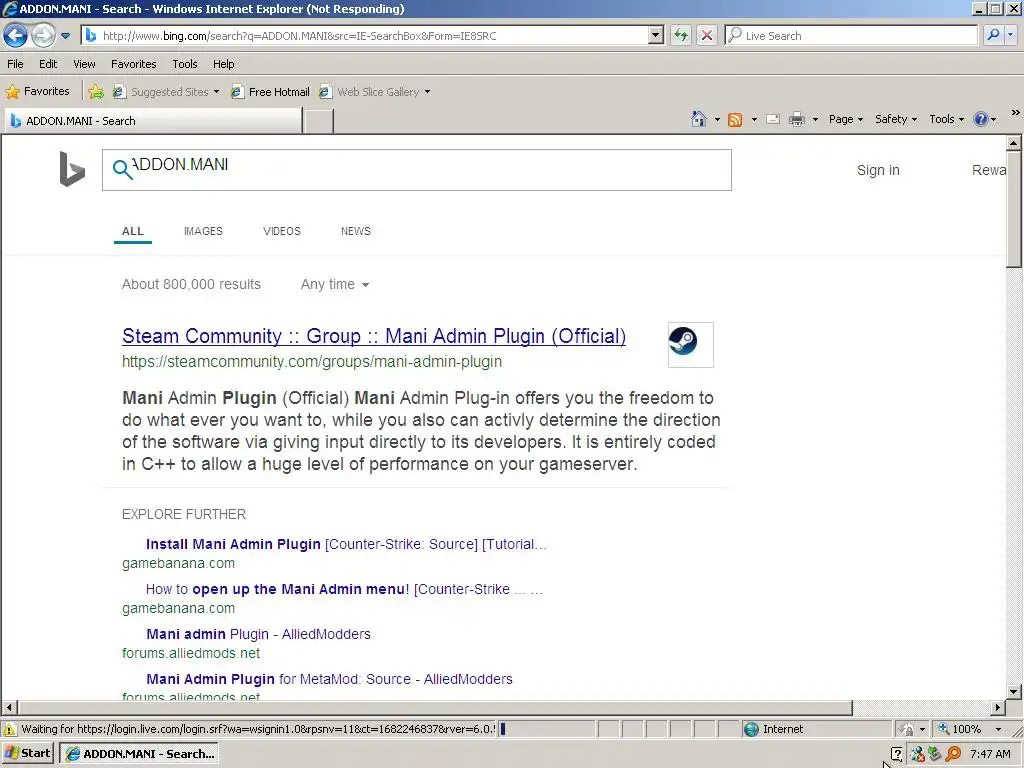Click the Sign in link
This screenshot has height=768, width=1024.
(878, 170)
